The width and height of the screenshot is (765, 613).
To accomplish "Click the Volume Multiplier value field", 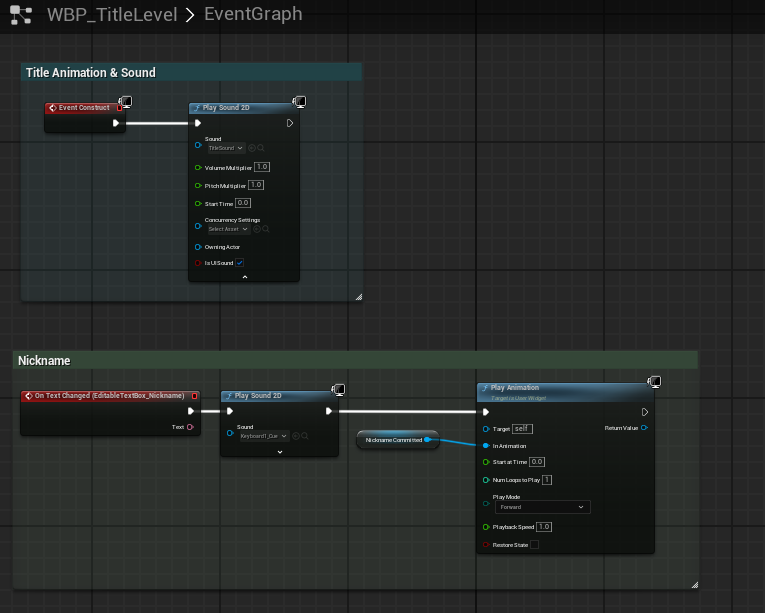I will pos(262,167).
